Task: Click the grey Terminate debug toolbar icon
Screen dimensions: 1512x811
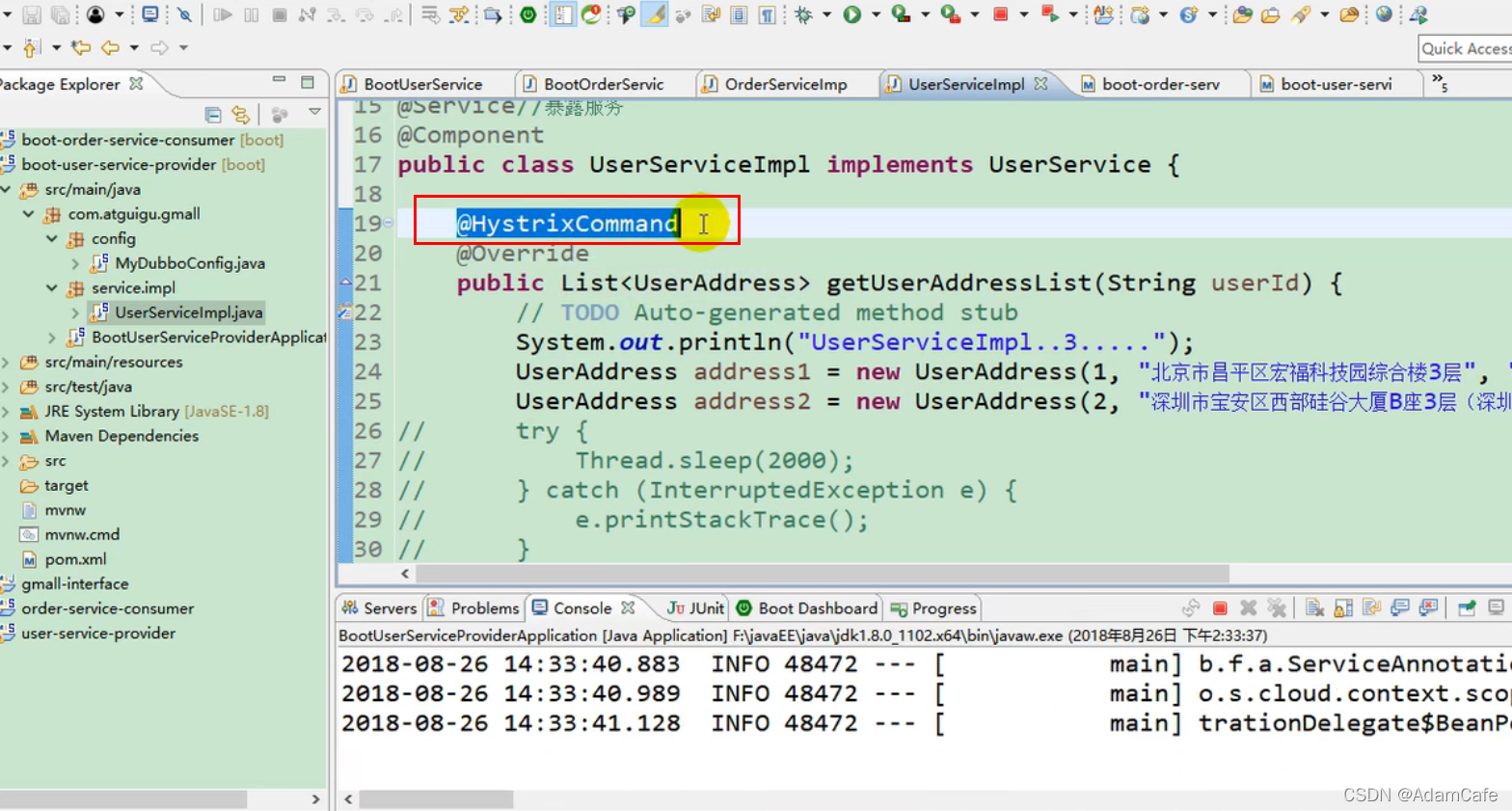Action: click(x=279, y=14)
